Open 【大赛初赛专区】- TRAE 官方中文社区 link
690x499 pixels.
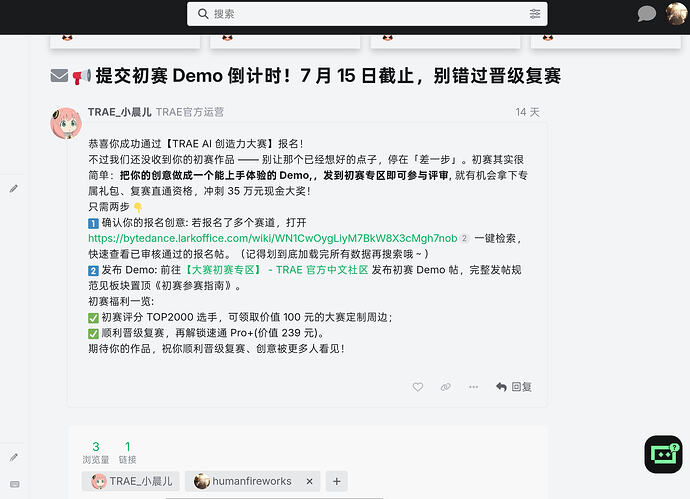275,270
